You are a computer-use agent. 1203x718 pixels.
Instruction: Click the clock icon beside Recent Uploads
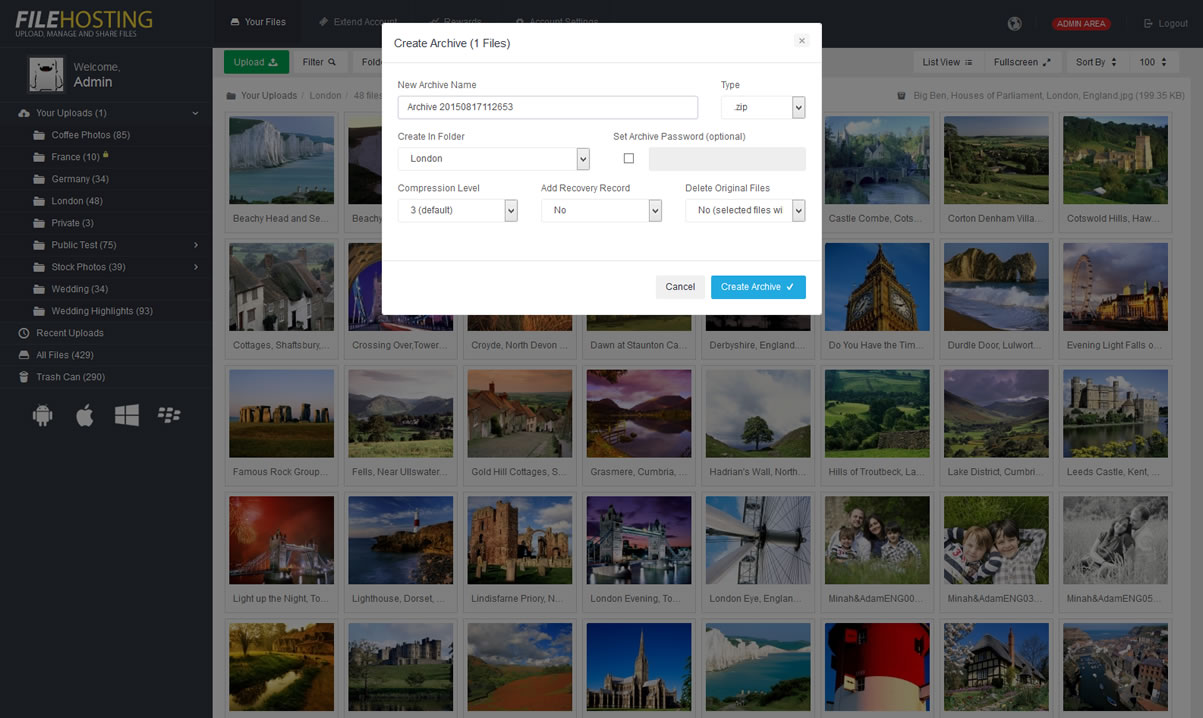tap(24, 333)
